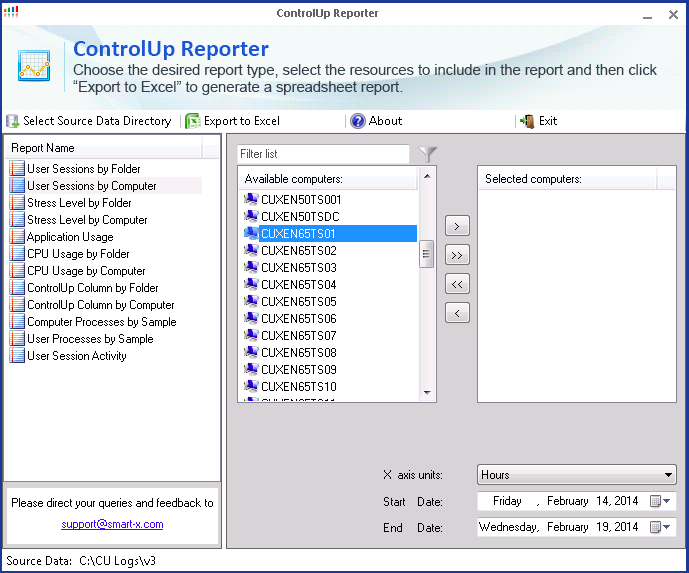Remove all computers with double left arrow
Screen dimensions: 689x573
click(457, 284)
